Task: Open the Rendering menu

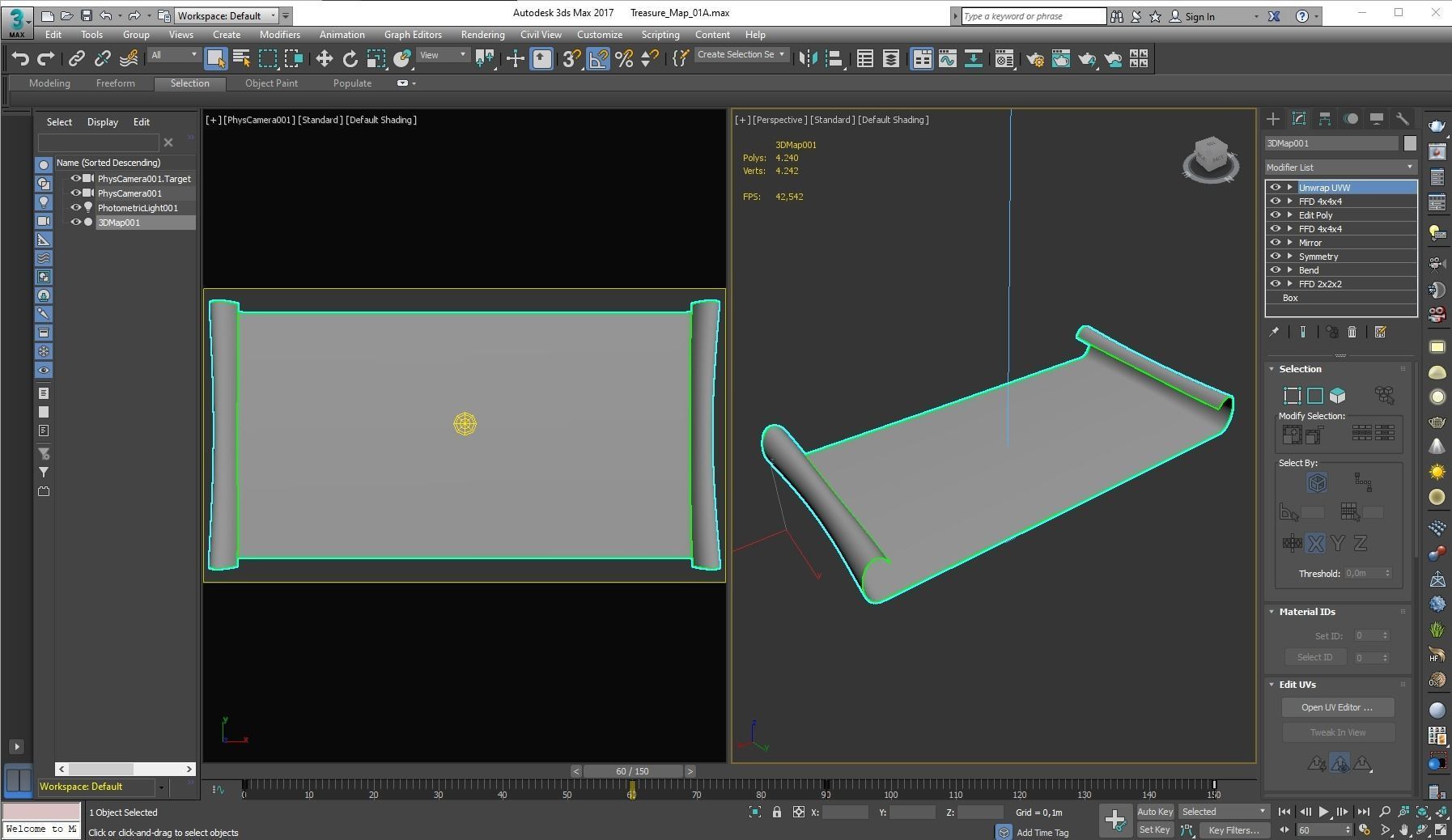Action: point(482,35)
